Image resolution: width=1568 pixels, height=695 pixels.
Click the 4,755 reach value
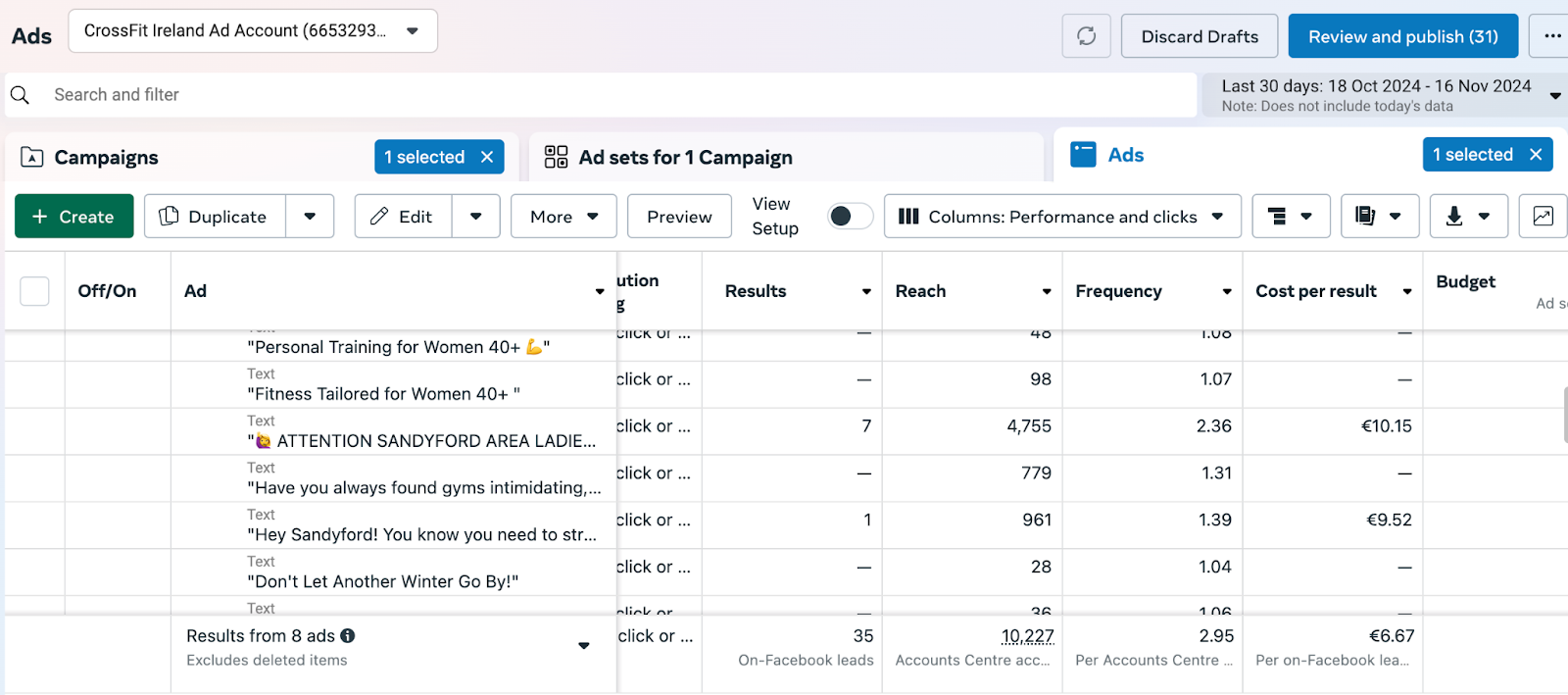(x=1028, y=426)
